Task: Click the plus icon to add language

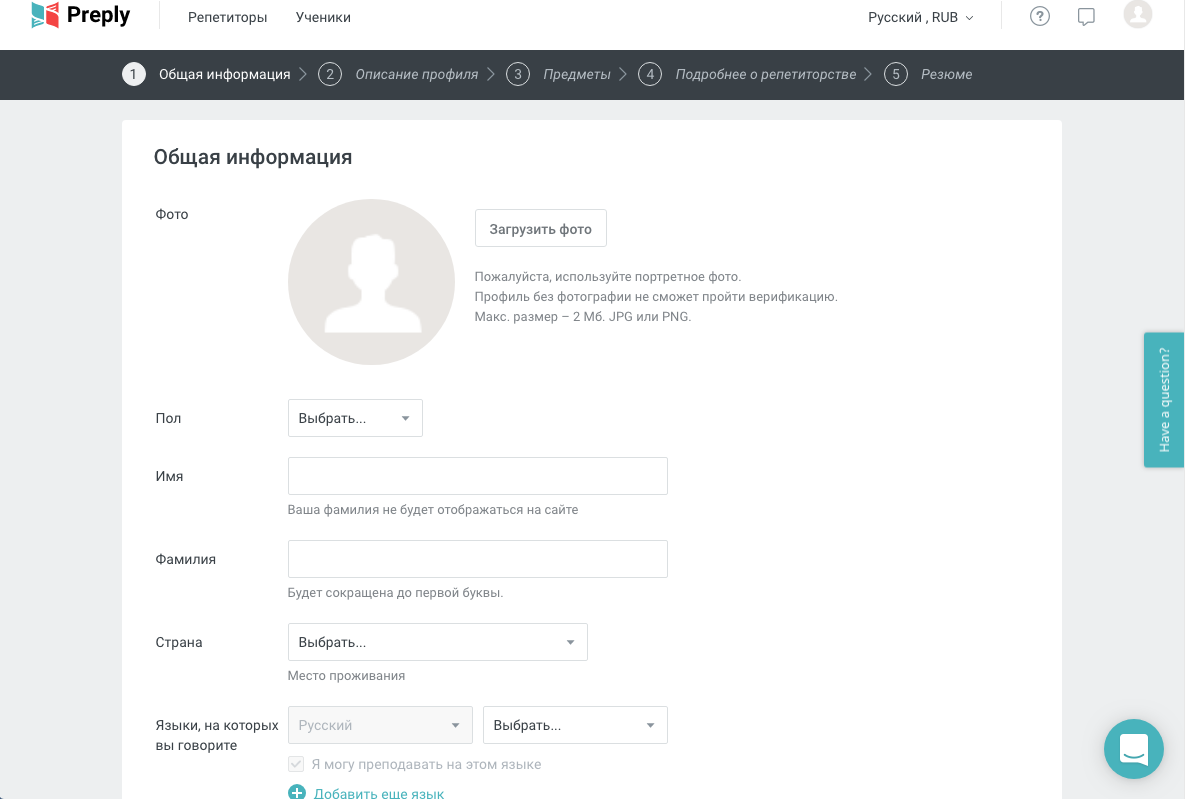Action: (297, 792)
